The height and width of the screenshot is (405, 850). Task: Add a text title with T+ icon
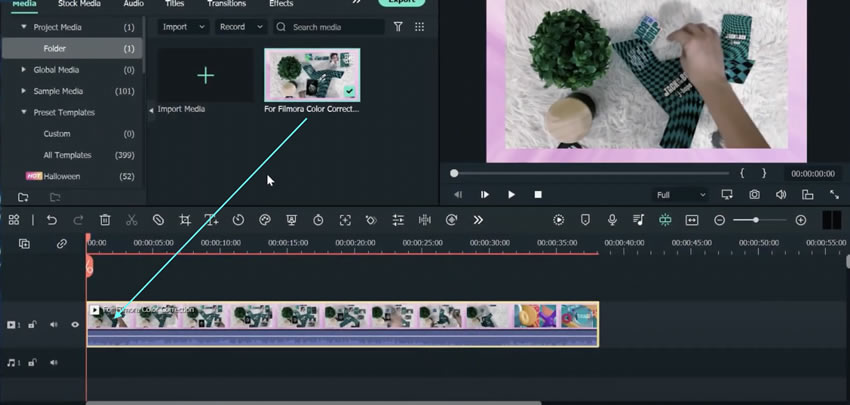click(x=211, y=220)
